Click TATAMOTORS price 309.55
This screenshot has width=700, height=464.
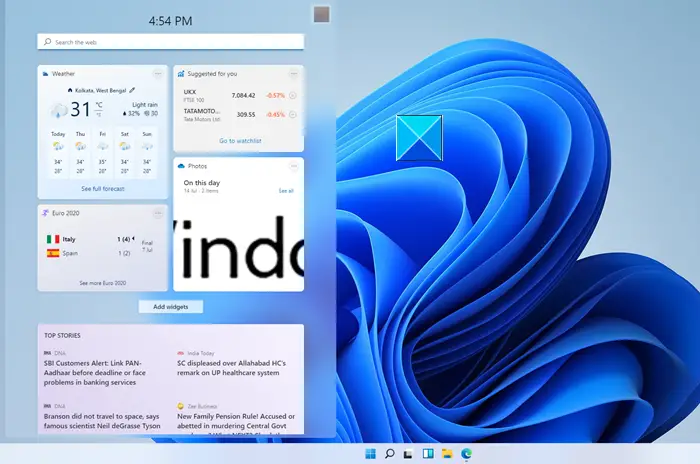coord(246,115)
